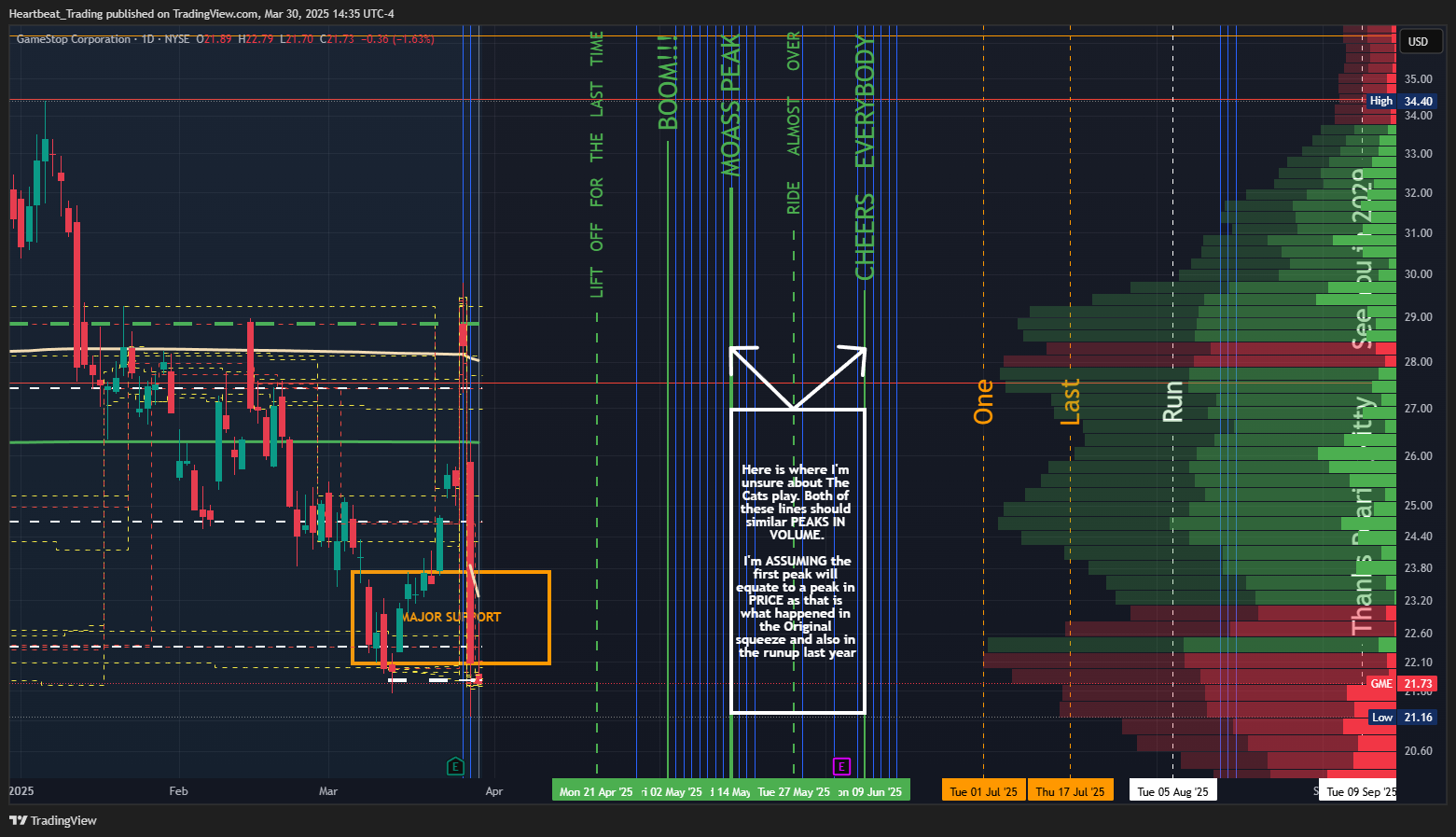Click the purple E event icon near June
The image size is (1456, 837).
[841, 767]
